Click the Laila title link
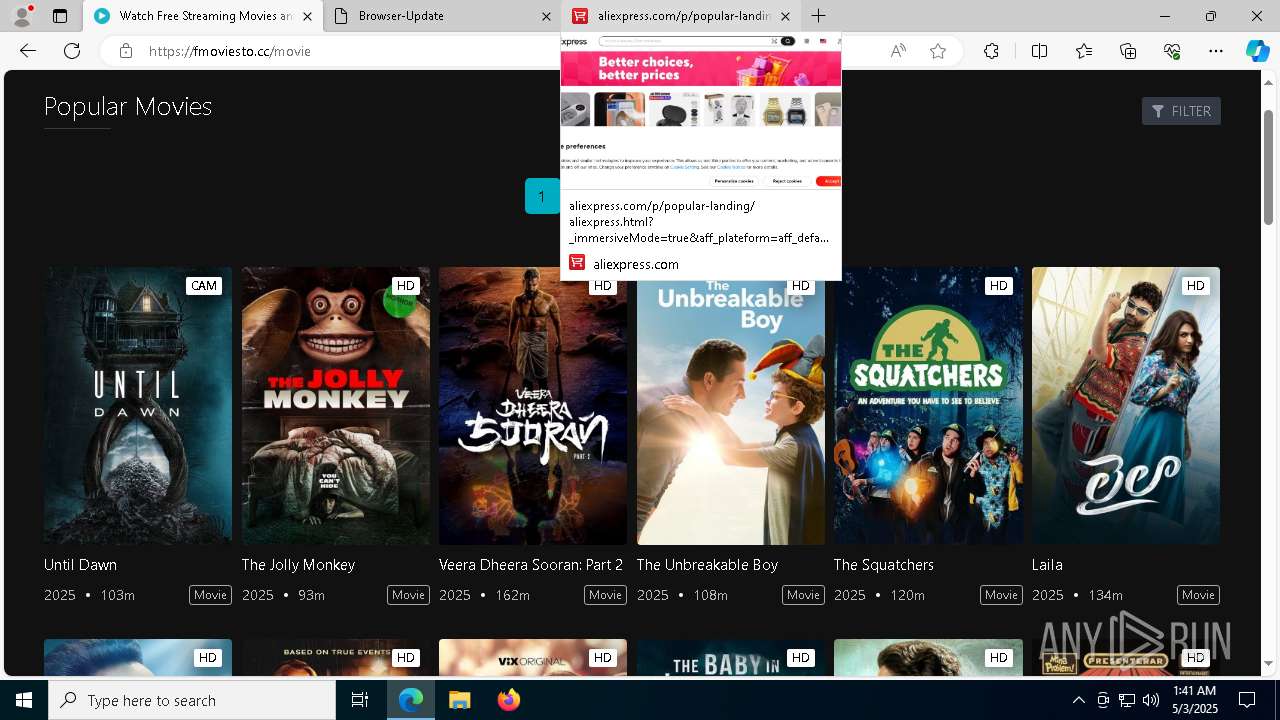 (1047, 565)
